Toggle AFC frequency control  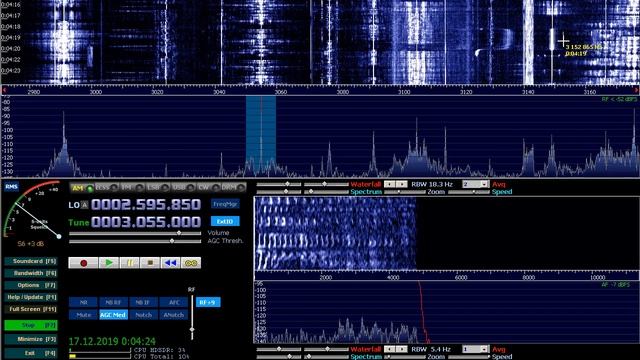point(173,302)
